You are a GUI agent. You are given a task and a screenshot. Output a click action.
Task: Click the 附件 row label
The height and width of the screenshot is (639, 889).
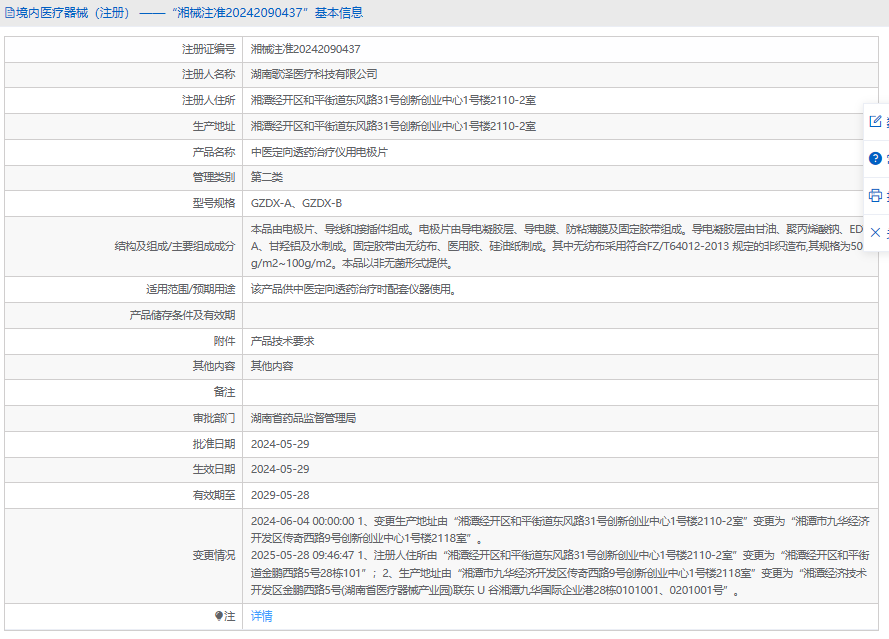point(225,341)
